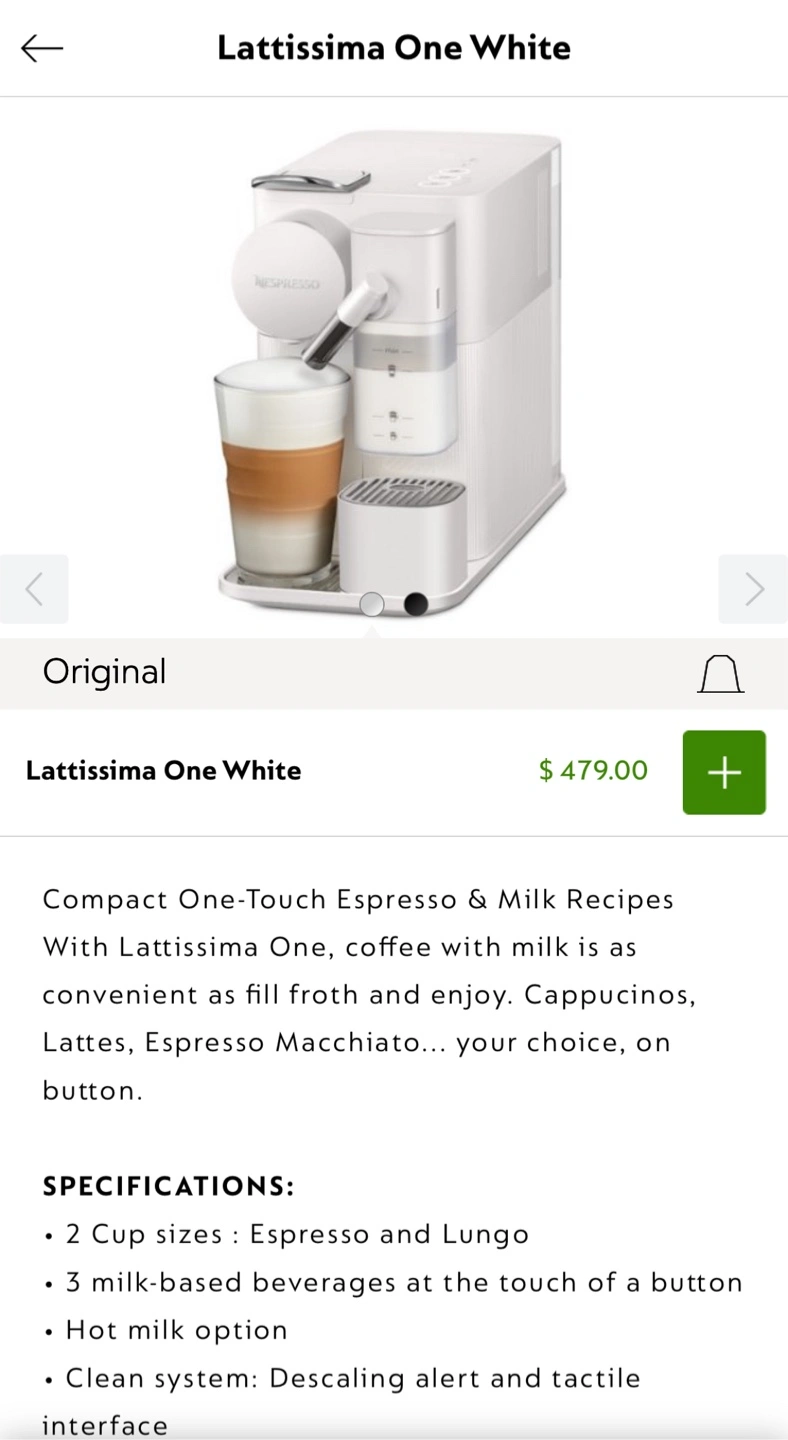The height and width of the screenshot is (1440, 788).
Task: Add Lattissima One White to cart
Action: pyautogui.click(x=724, y=772)
